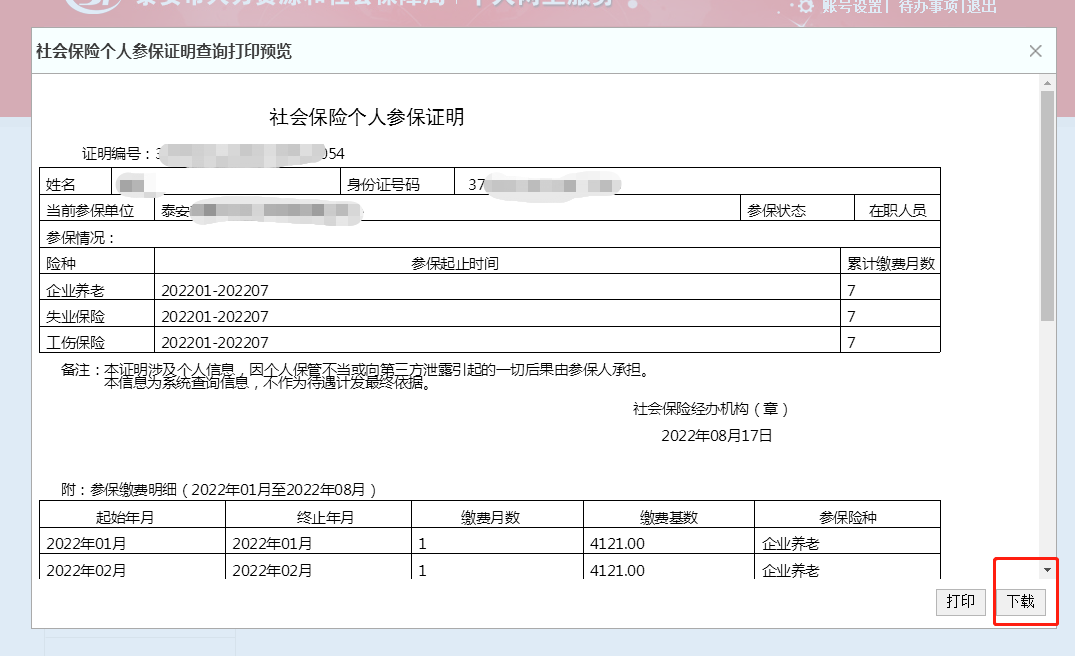Click the certificate heading 社会保险个人参保证明
Screen dimensions: 1075x656
coord(367,117)
